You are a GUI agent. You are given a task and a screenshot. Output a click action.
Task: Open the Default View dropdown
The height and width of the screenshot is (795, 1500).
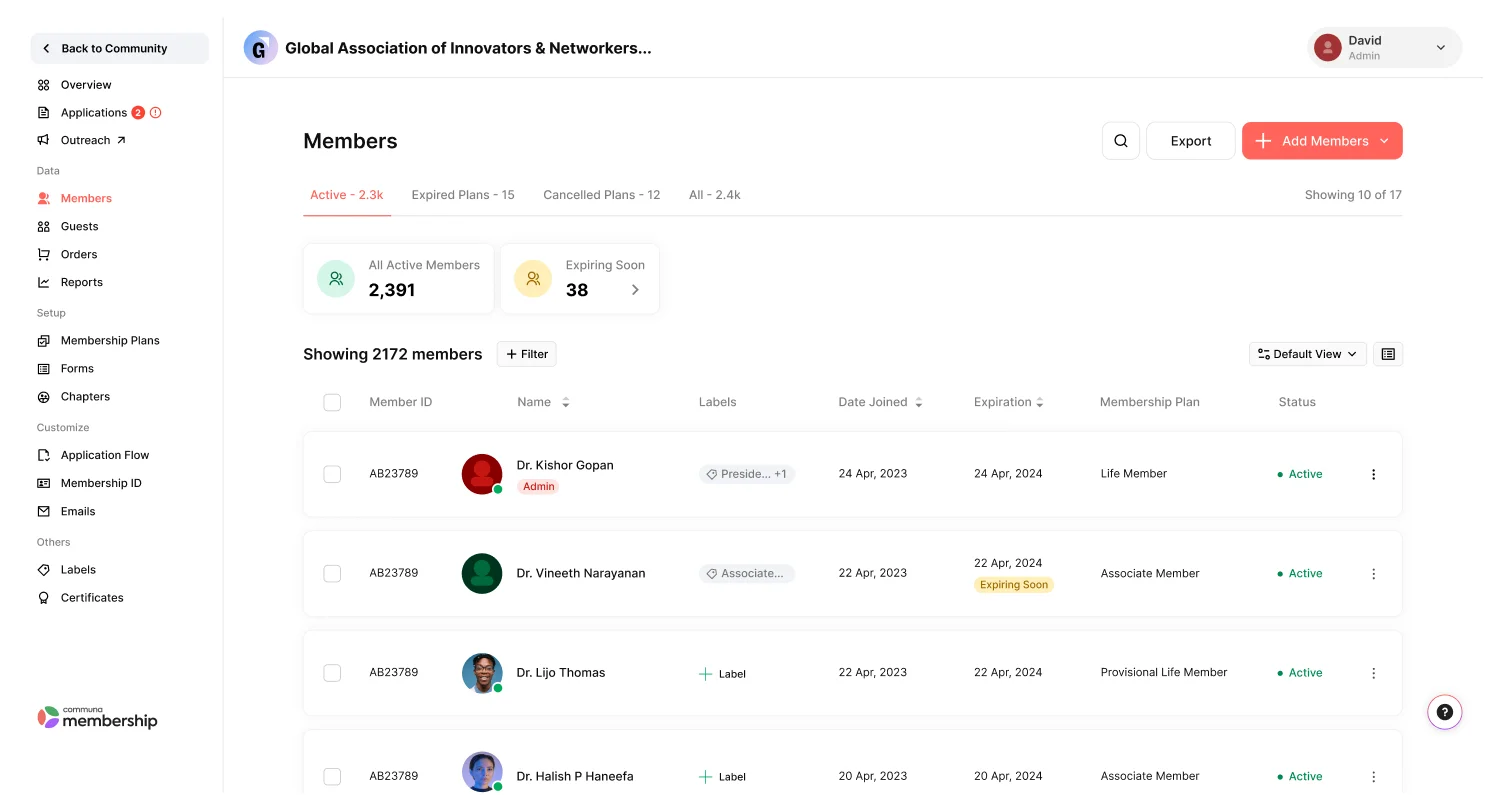pos(1307,354)
